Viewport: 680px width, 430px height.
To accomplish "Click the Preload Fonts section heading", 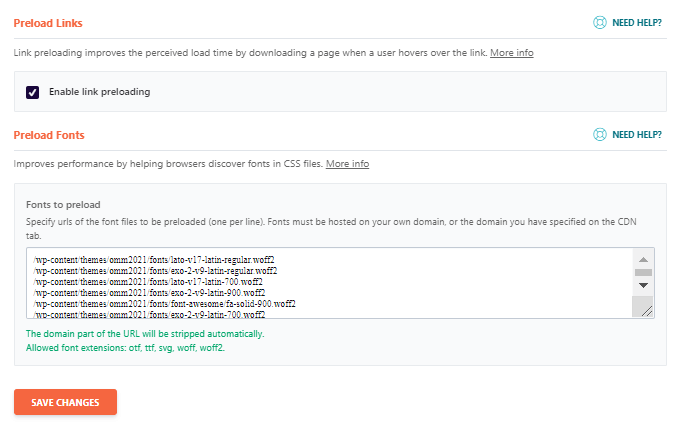I will tap(49, 134).
